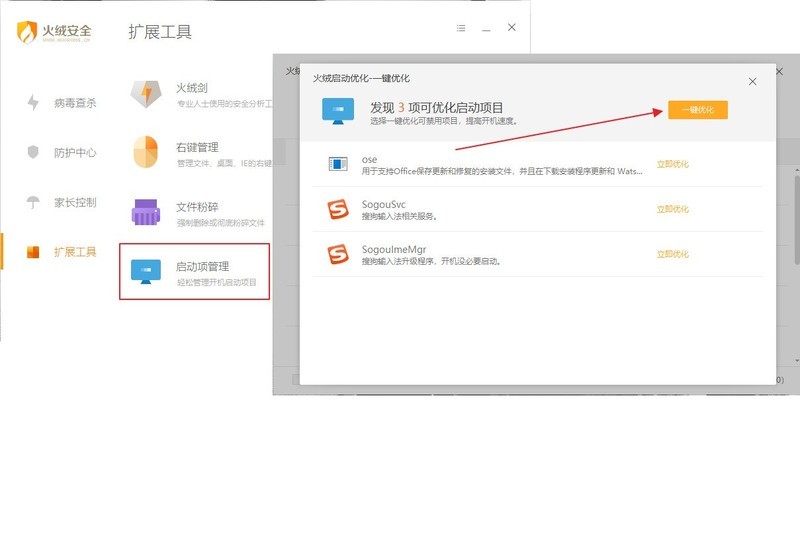Viewport: 800px width, 543px height.
Task: Open the 文件粉碎 shredder icon
Action: (x=146, y=212)
